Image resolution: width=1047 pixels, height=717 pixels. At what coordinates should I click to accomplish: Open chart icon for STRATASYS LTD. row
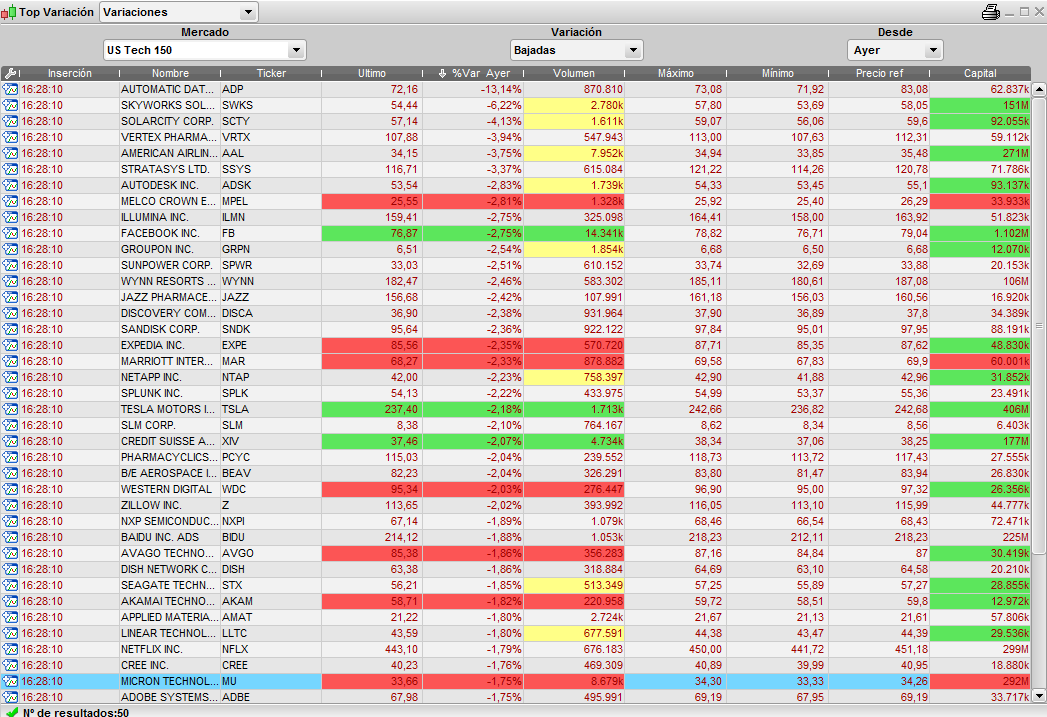tap(10, 170)
